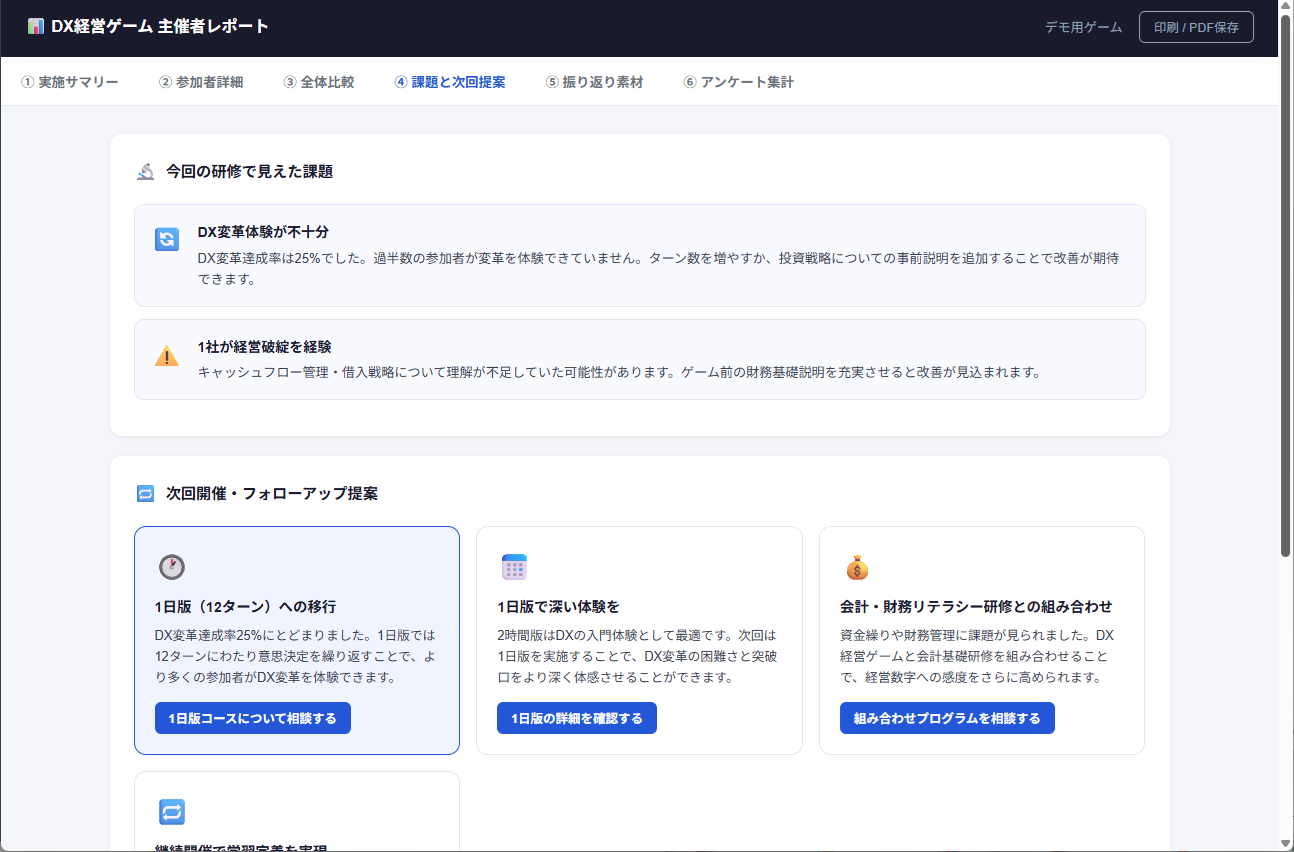Viewport: 1294px width, 852px height.
Task: Click the stopwatch icon in the 1日版（12ターン）への移行 card
Action: click(172, 567)
